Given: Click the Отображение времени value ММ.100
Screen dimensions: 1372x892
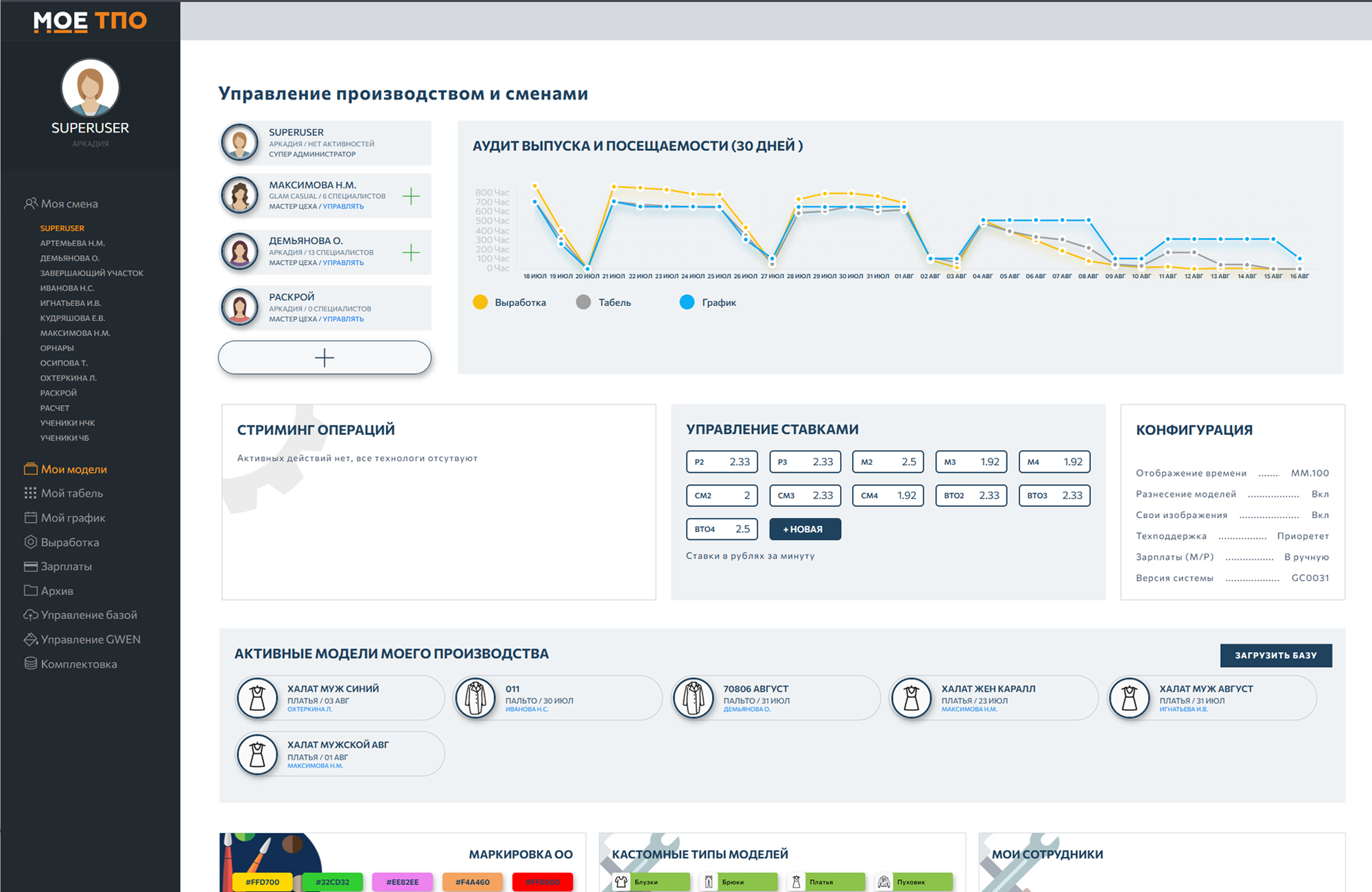Looking at the screenshot, I should click(1310, 473).
